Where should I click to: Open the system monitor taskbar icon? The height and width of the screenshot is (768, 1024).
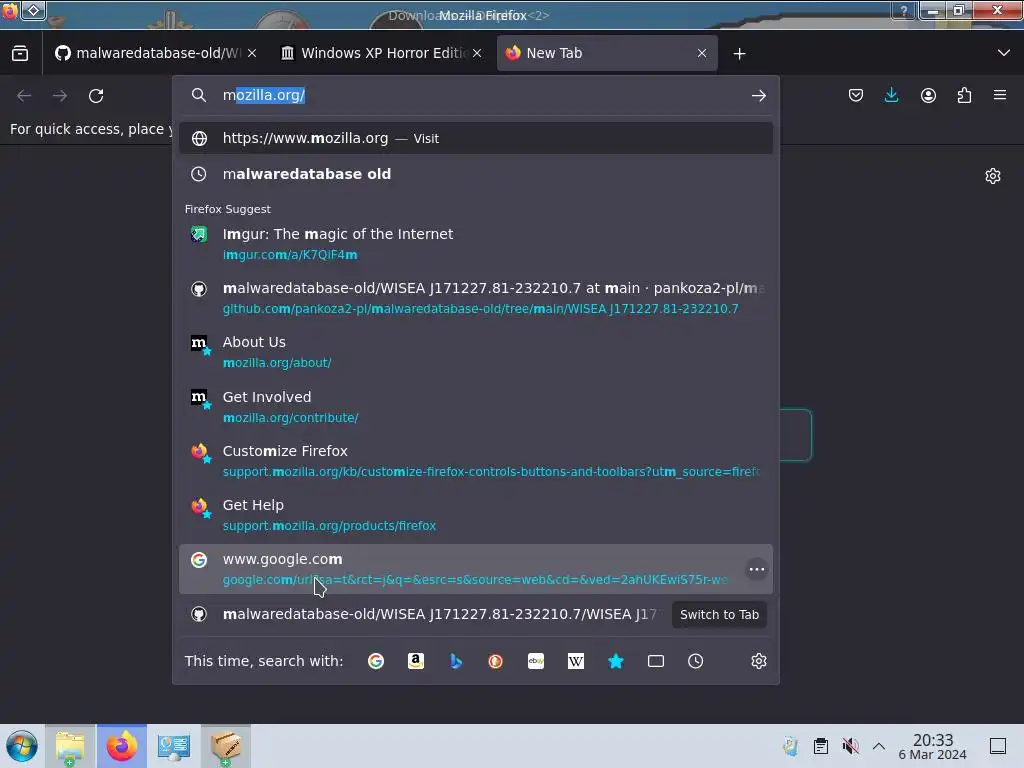174,746
